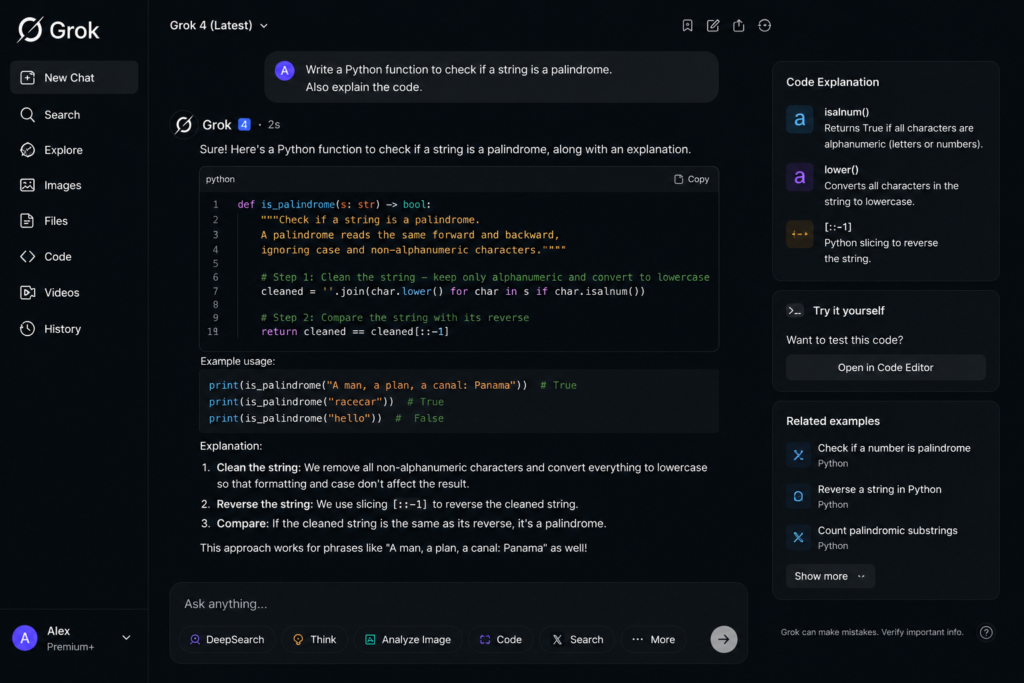Viewport: 1024px width, 683px height.
Task: Click the blue 4 badge next to Grok
Action: (x=244, y=124)
